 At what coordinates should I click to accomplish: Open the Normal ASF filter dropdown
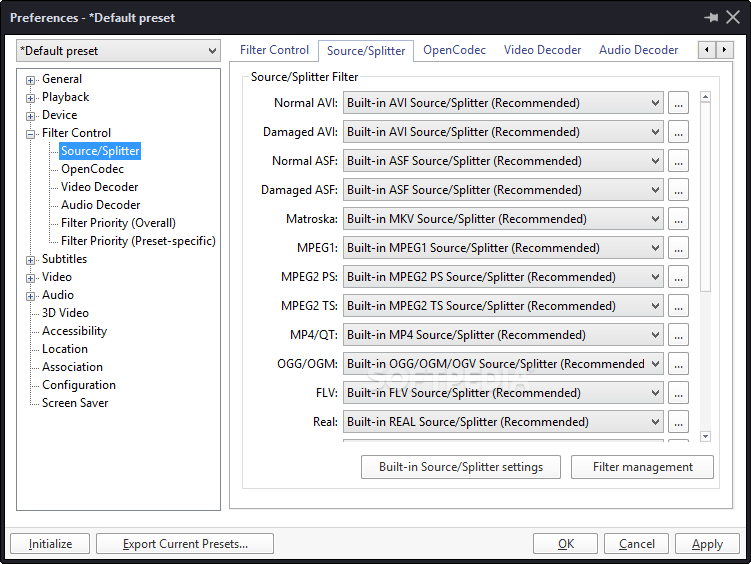503,161
